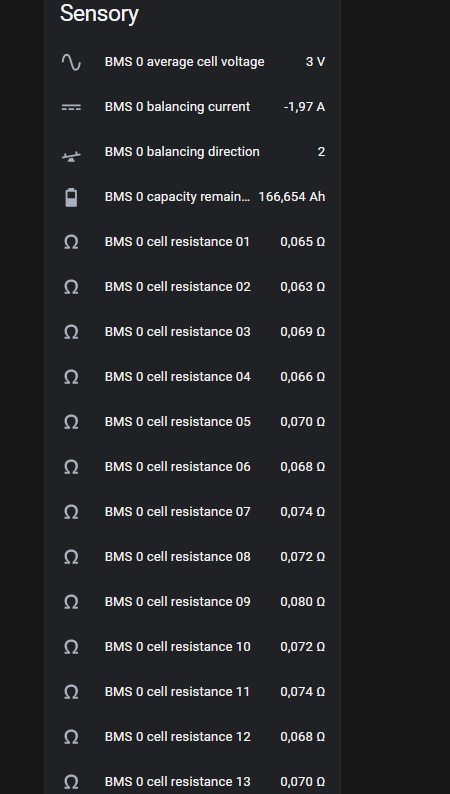Click the 0,074 Ω value of resistance 07

(303, 512)
